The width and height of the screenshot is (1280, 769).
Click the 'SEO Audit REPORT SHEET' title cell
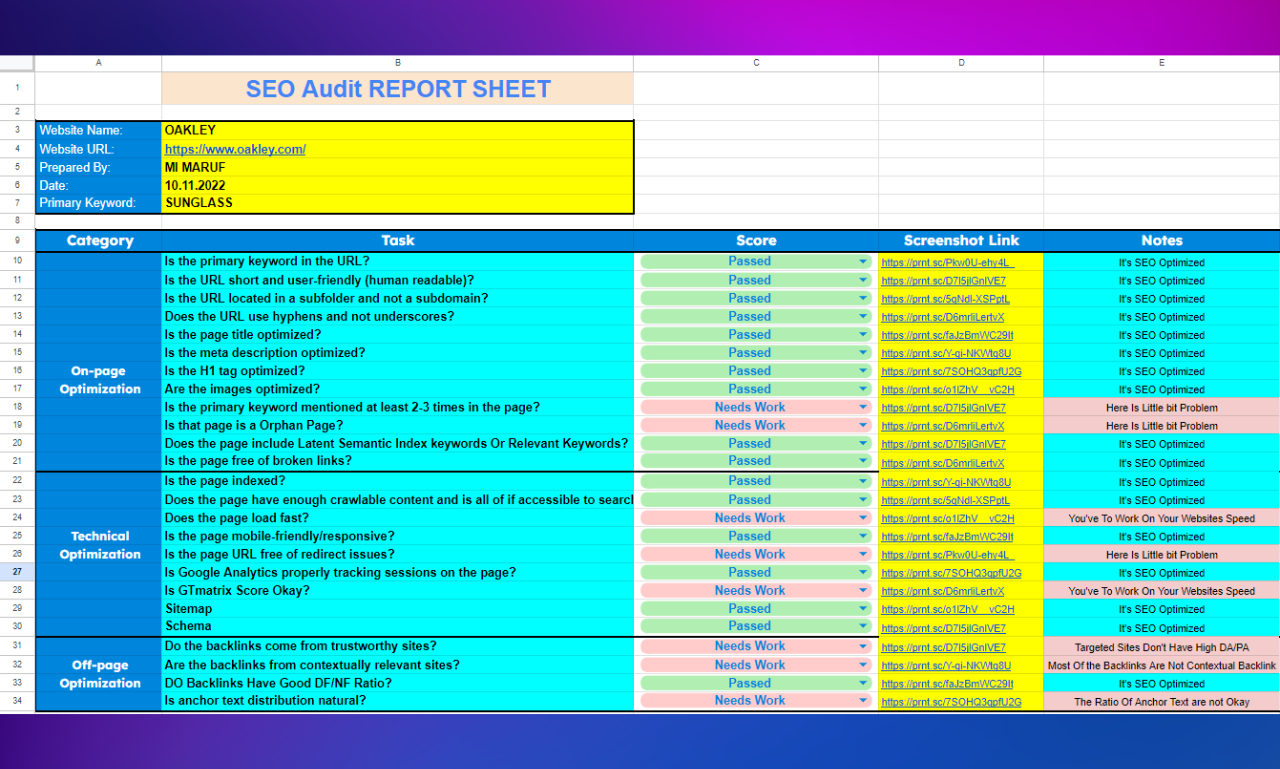pos(397,89)
